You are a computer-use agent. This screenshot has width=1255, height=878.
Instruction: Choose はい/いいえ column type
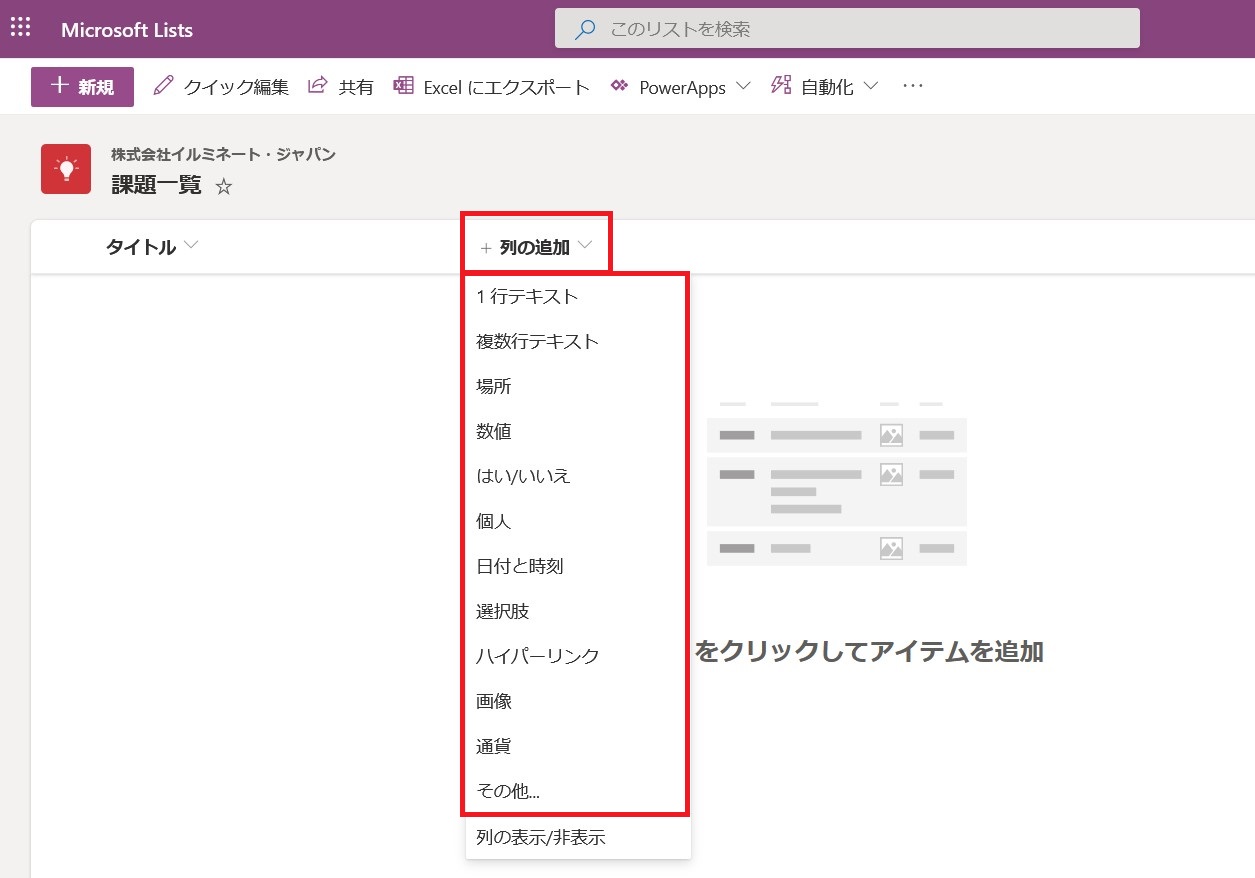click(523, 476)
